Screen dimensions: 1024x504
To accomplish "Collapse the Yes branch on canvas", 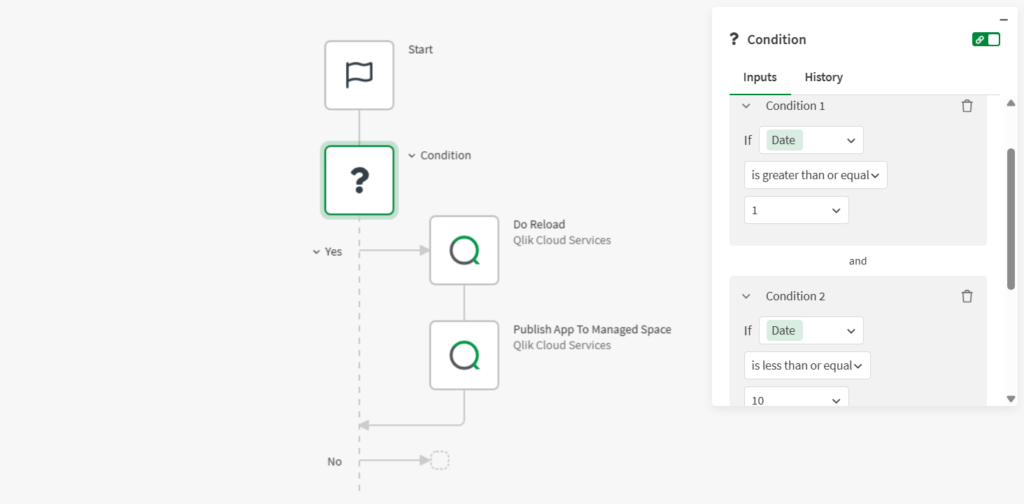I will (316, 252).
